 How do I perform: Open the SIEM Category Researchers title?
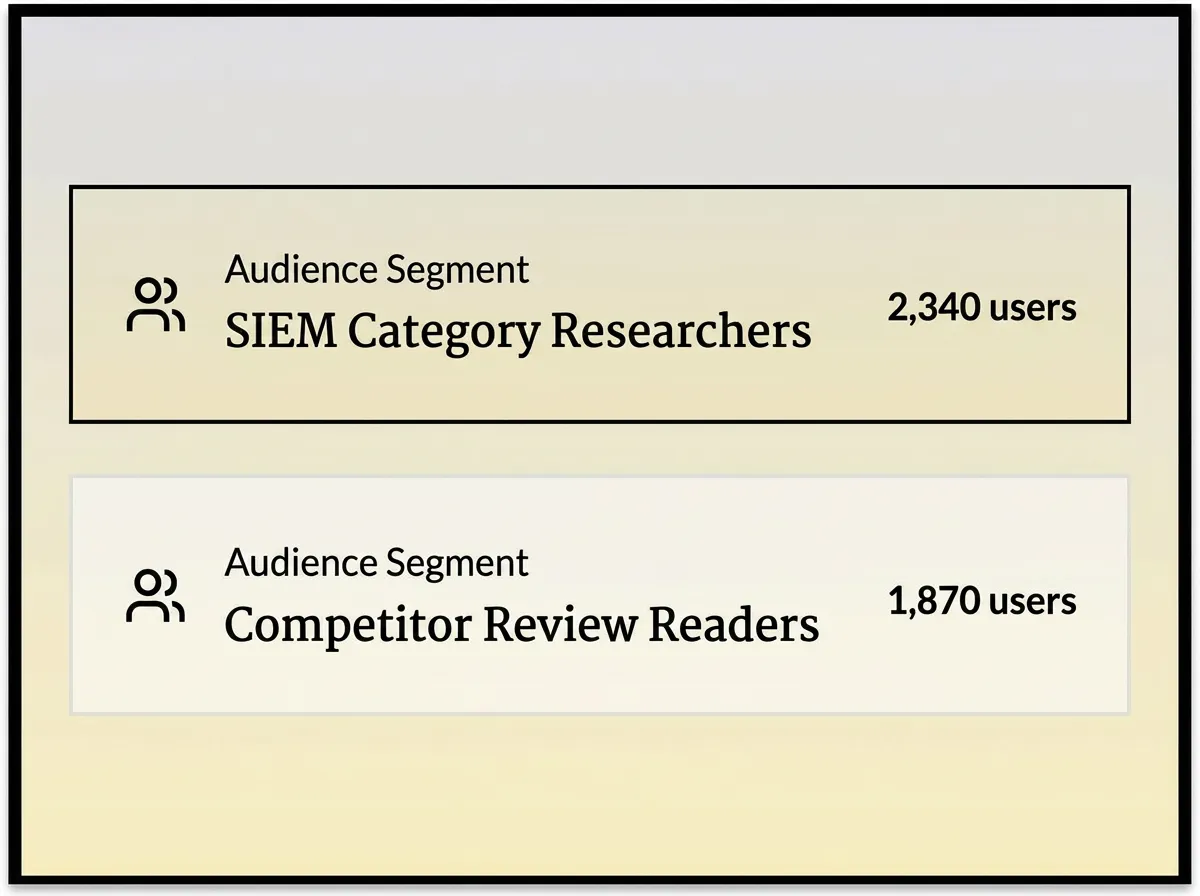pos(518,333)
